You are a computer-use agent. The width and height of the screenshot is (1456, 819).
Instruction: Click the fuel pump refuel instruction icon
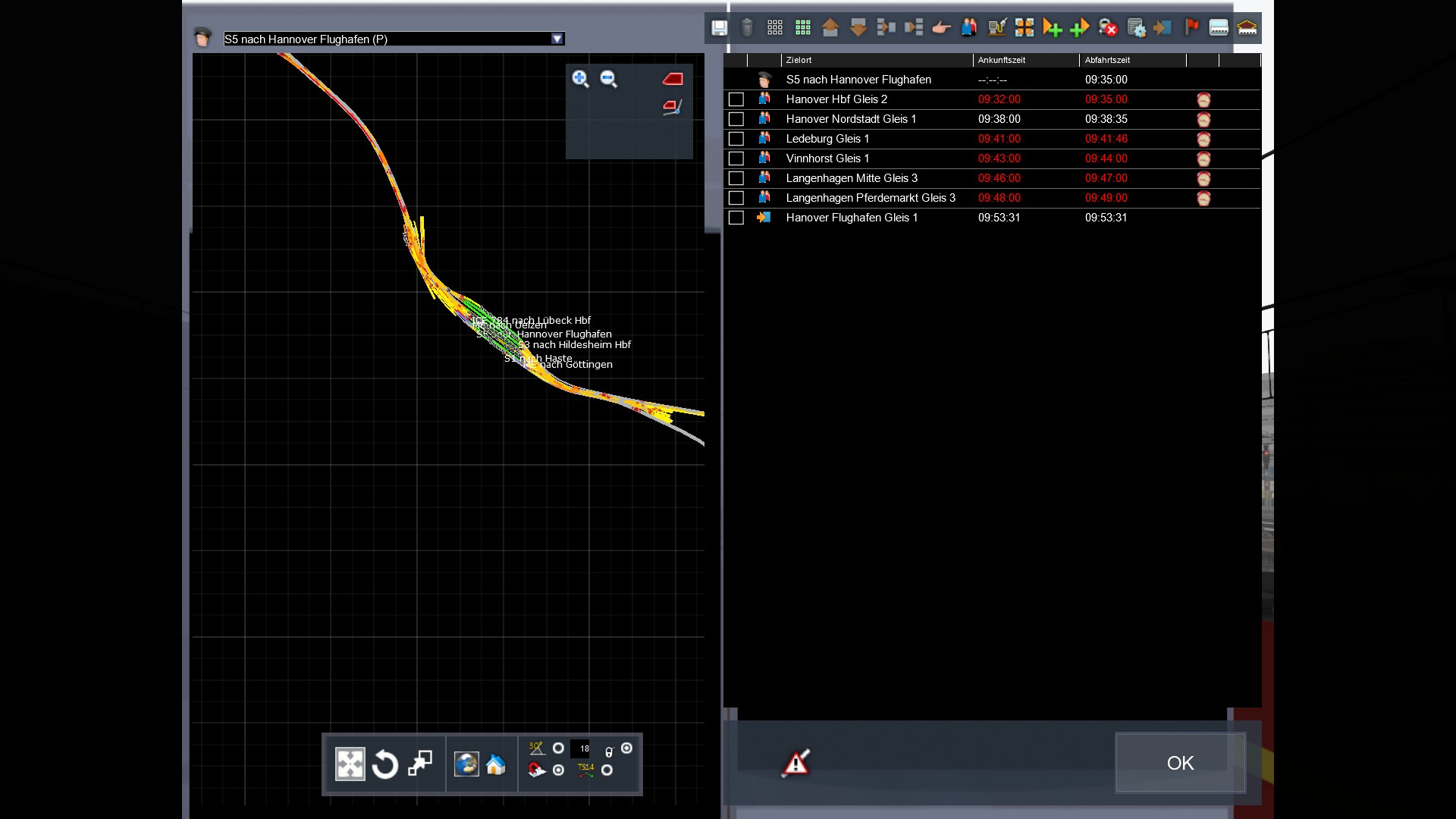997,28
